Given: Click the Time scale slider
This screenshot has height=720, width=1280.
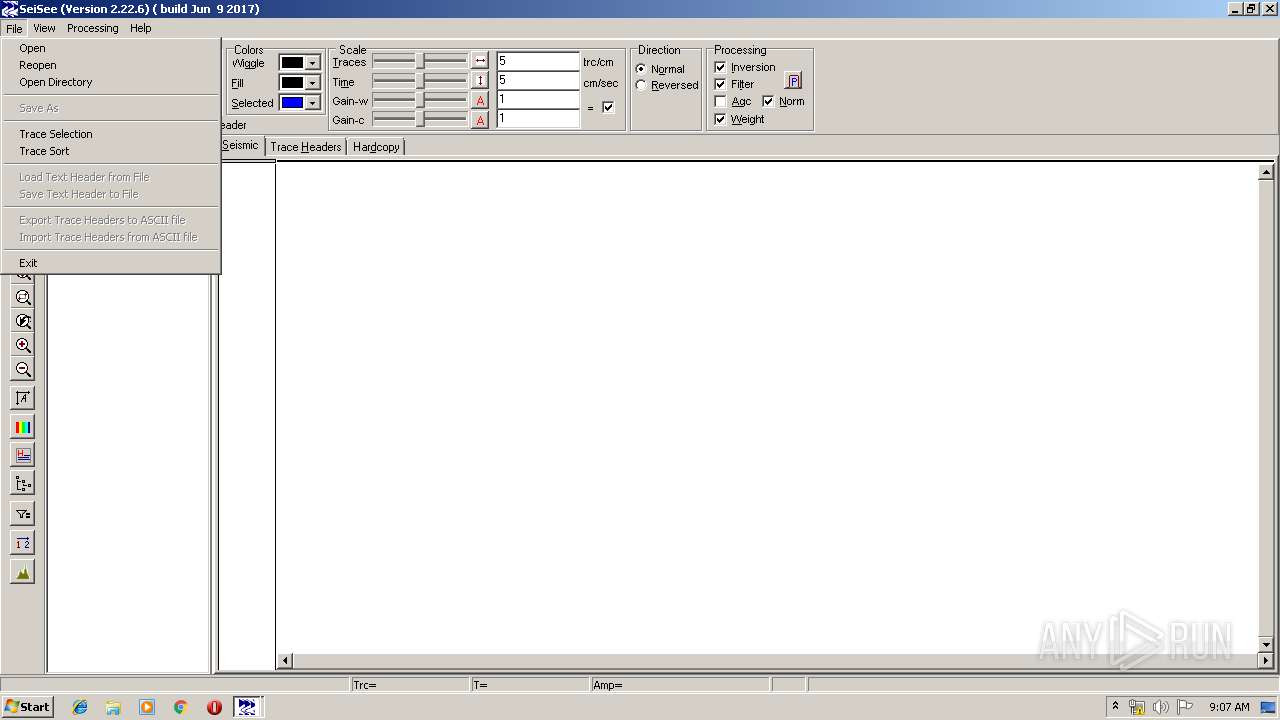Looking at the screenshot, I should click(420, 81).
